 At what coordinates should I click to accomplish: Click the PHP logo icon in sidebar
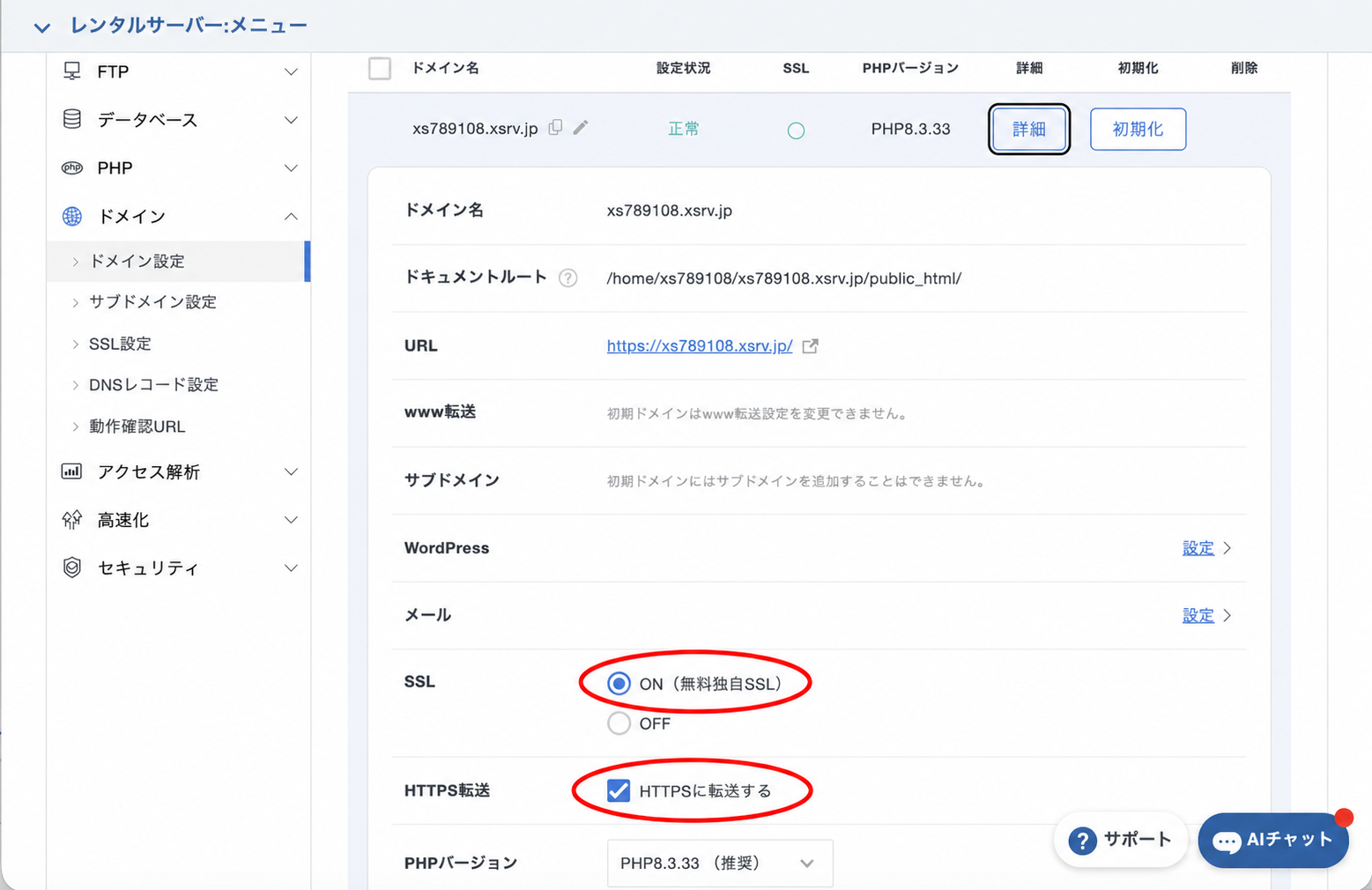point(72,167)
